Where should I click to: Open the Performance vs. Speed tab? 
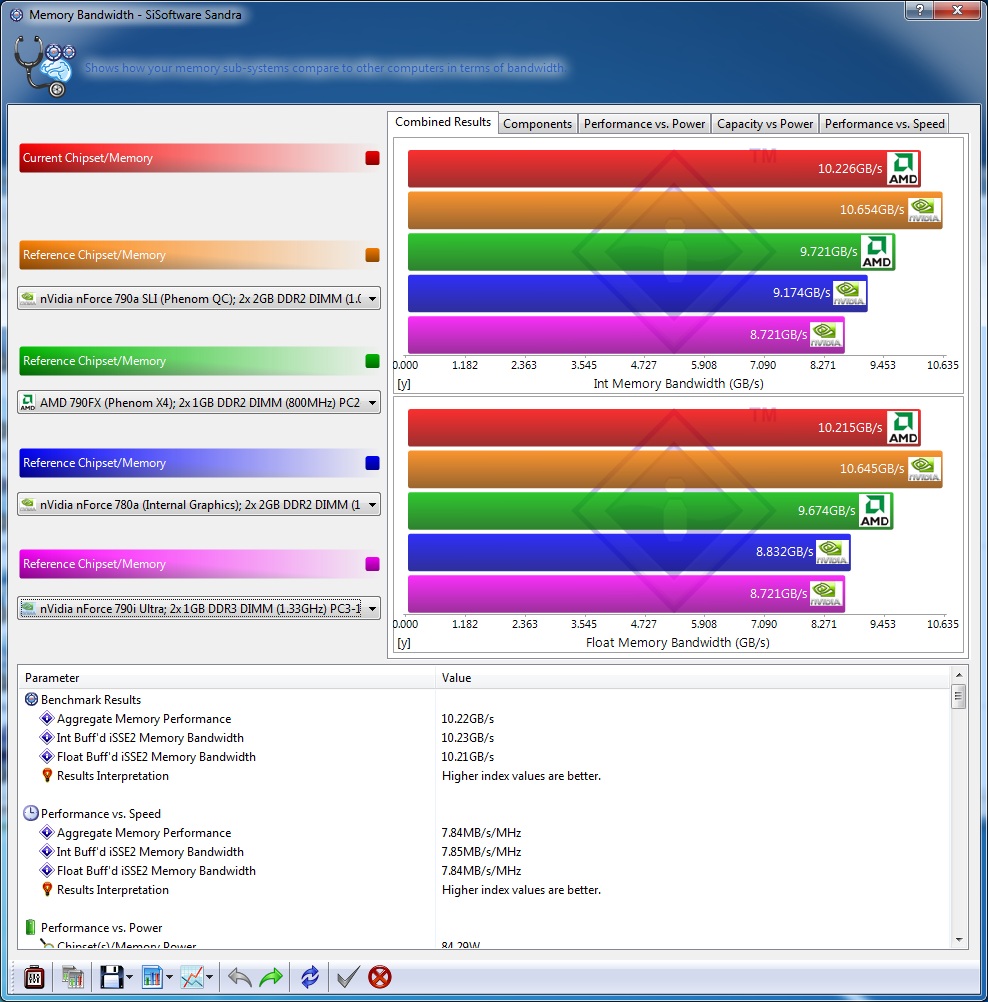tap(884, 124)
